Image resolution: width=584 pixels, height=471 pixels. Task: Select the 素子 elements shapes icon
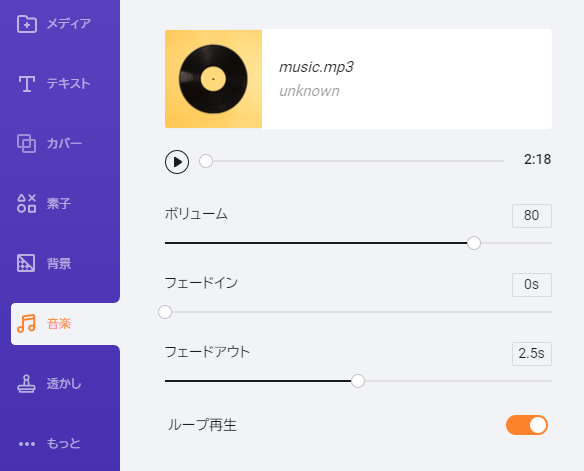pos(26,203)
